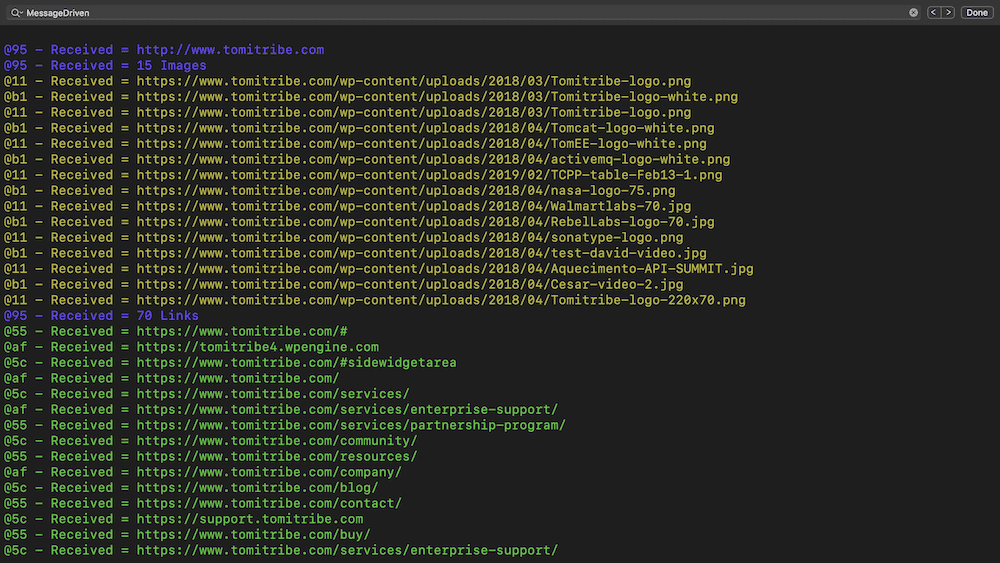Click the Tomitribe-logo-220x70.png URL line

click(374, 300)
